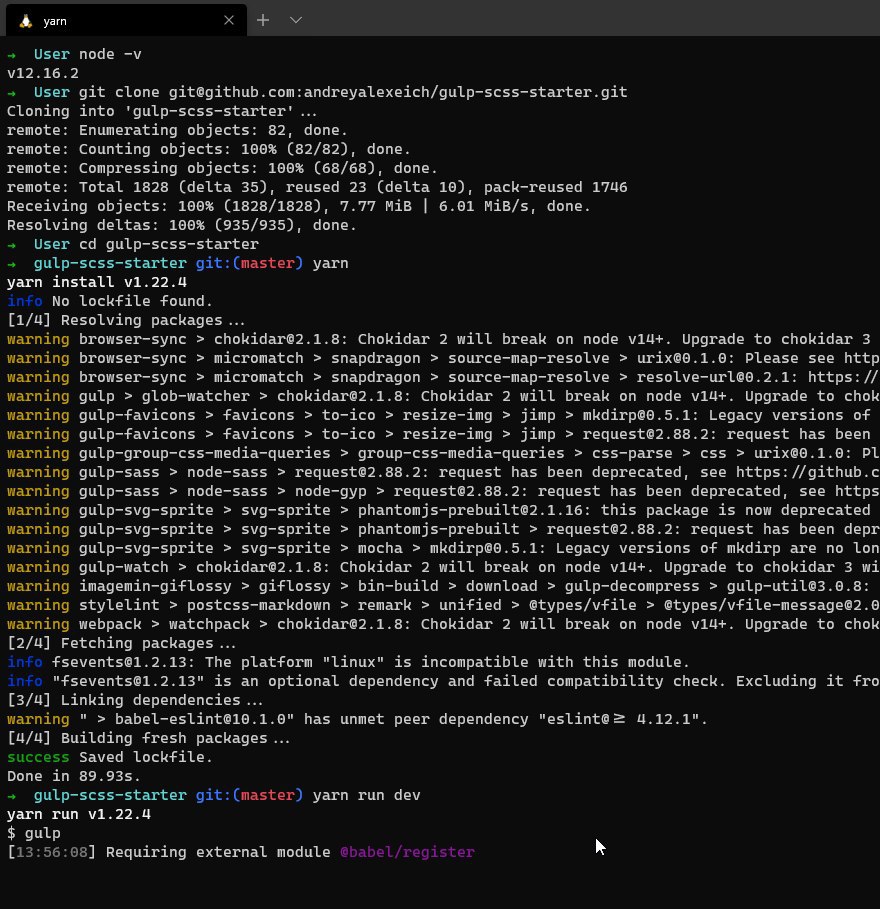880x909 pixels.
Task: Click 'Cloning into 'gulp-scss-starter'' line
Action: (162, 111)
